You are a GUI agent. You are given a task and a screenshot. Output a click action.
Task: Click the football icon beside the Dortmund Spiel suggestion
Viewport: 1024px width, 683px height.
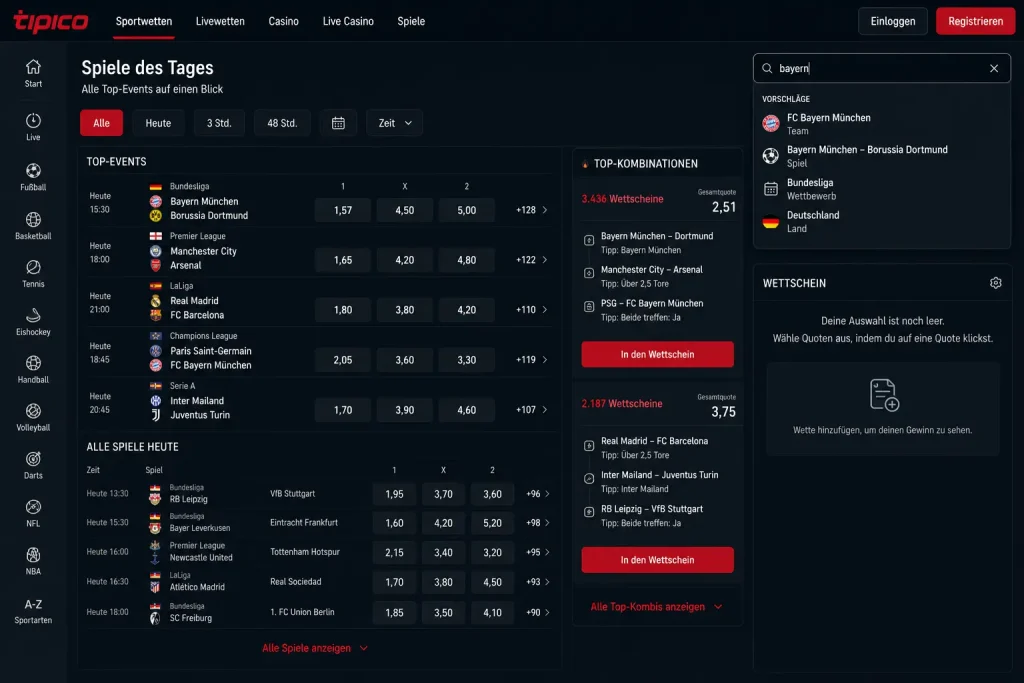click(x=771, y=156)
